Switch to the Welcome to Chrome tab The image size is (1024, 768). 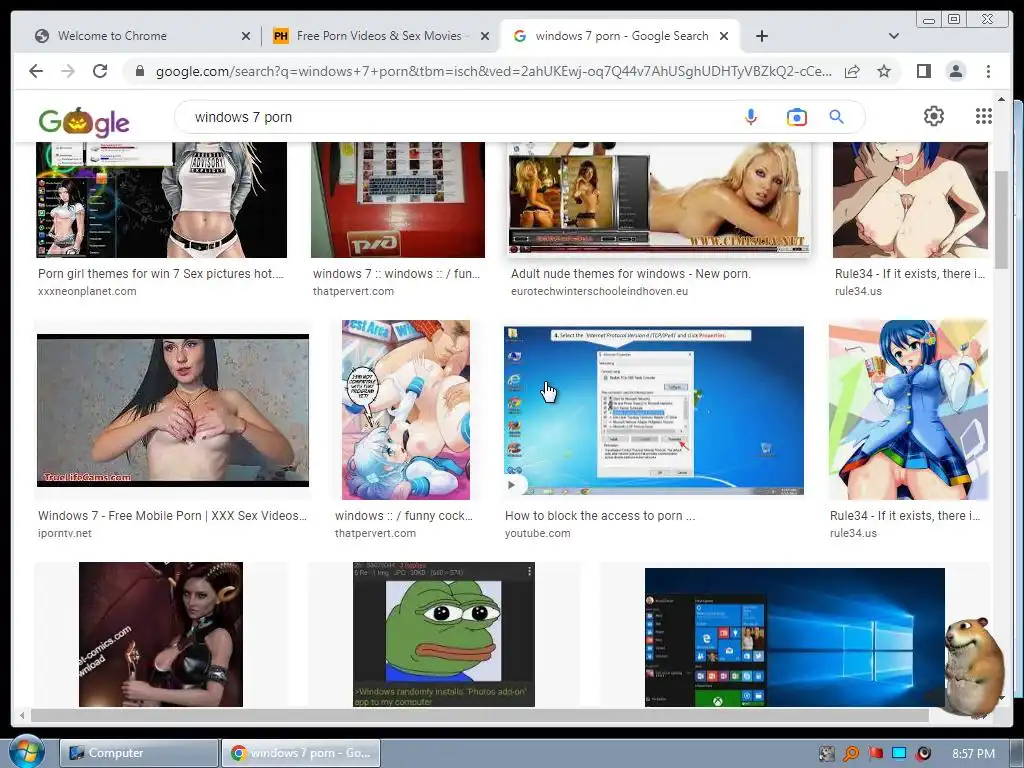coord(136,36)
